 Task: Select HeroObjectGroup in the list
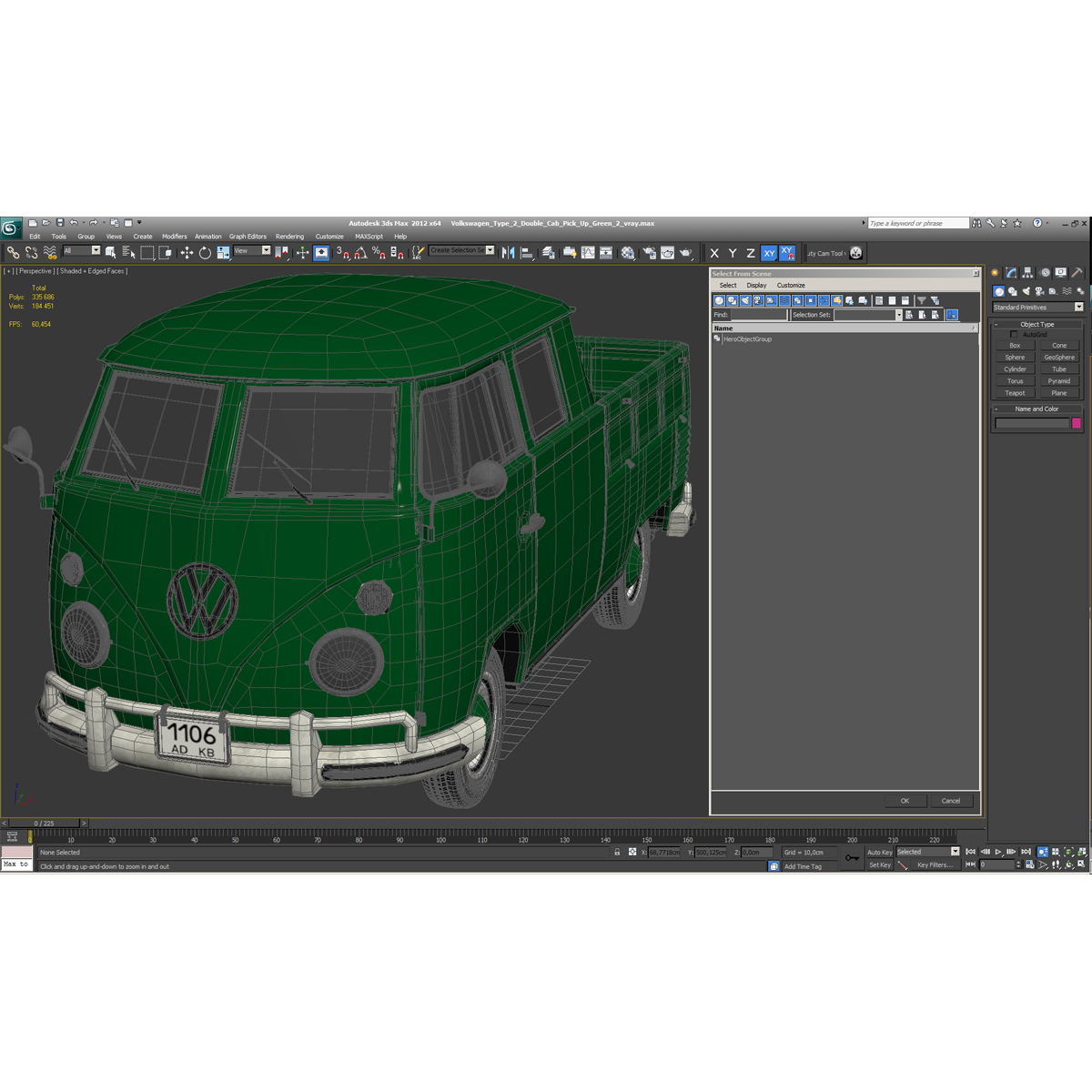747,339
